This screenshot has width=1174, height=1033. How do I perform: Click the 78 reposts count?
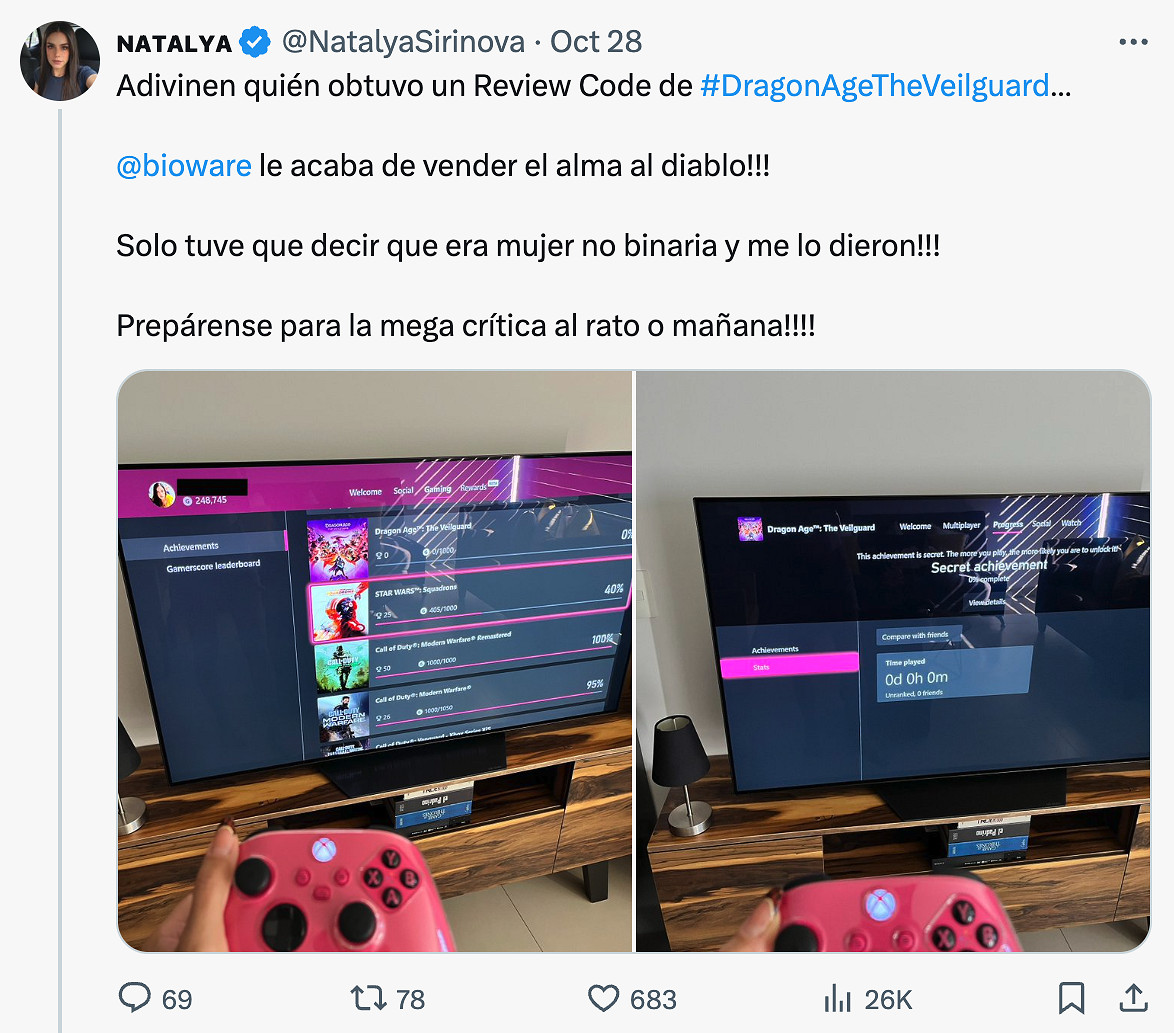[x=410, y=999]
